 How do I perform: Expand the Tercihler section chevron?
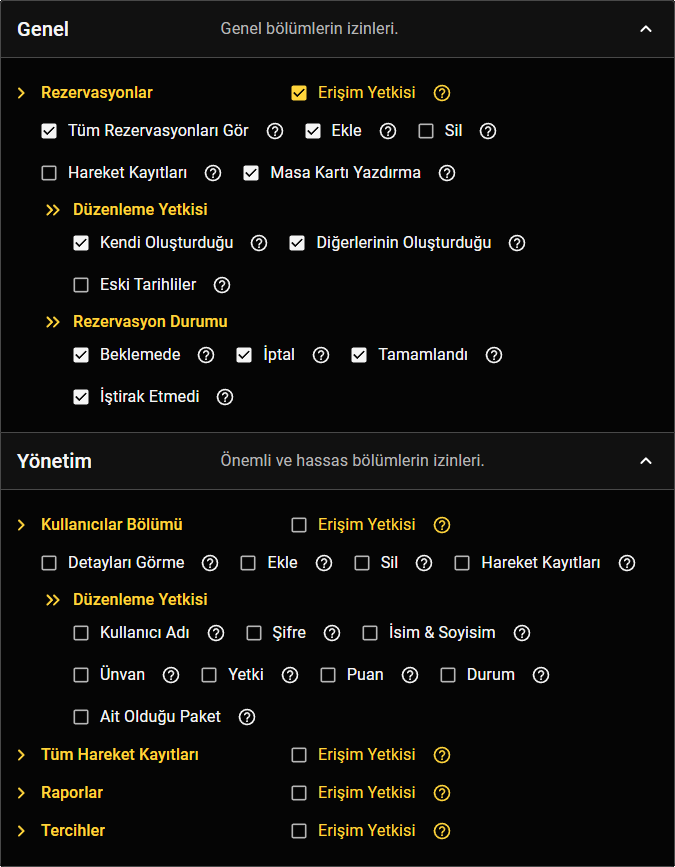click(x=19, y=830)
